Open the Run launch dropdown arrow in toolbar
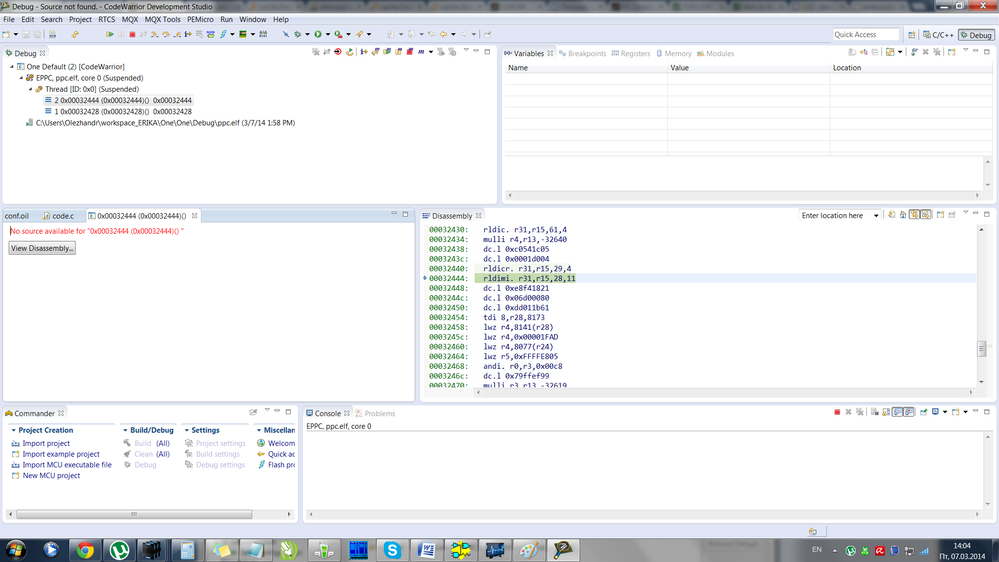Viewport: 999px width, 562px height. 327,34
